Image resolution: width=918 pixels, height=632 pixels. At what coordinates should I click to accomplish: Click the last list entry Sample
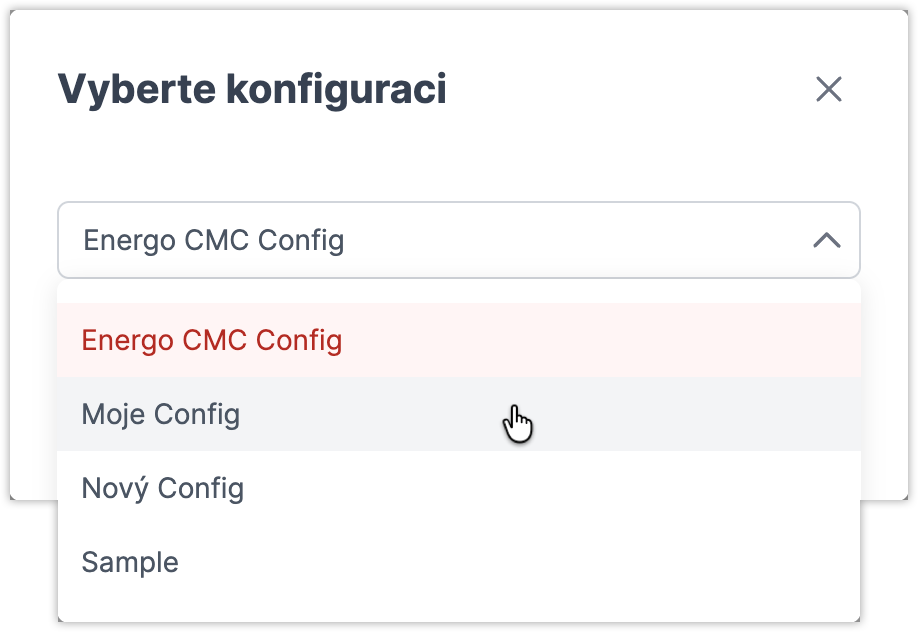[x=131, y=562]
